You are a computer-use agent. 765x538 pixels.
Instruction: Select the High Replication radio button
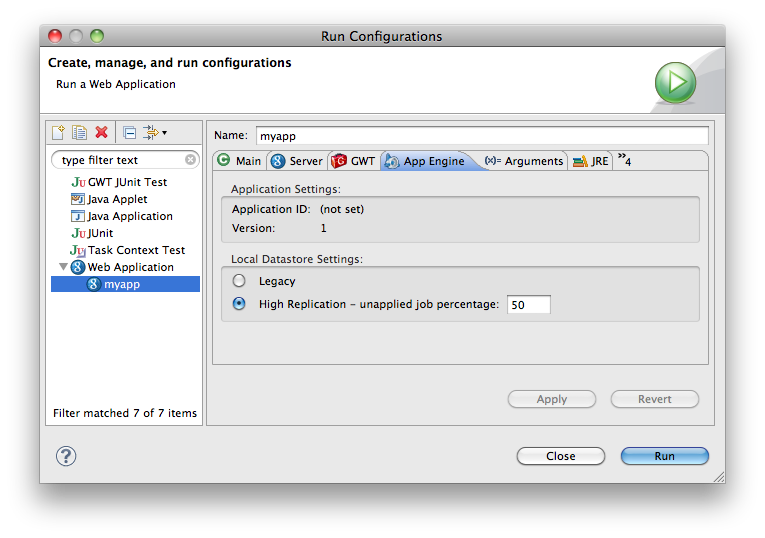(239, 304)
